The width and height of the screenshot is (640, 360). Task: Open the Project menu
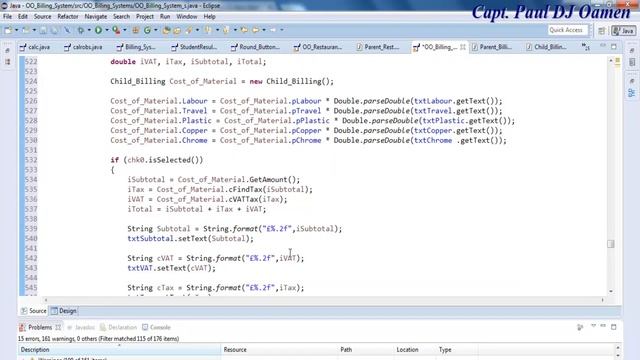click(144, 16)
